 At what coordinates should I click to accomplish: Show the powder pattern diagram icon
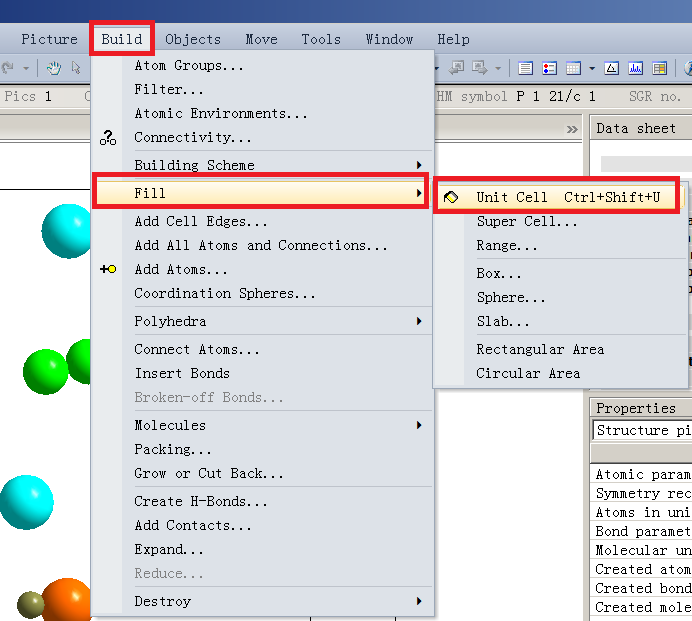click(636, 69)
